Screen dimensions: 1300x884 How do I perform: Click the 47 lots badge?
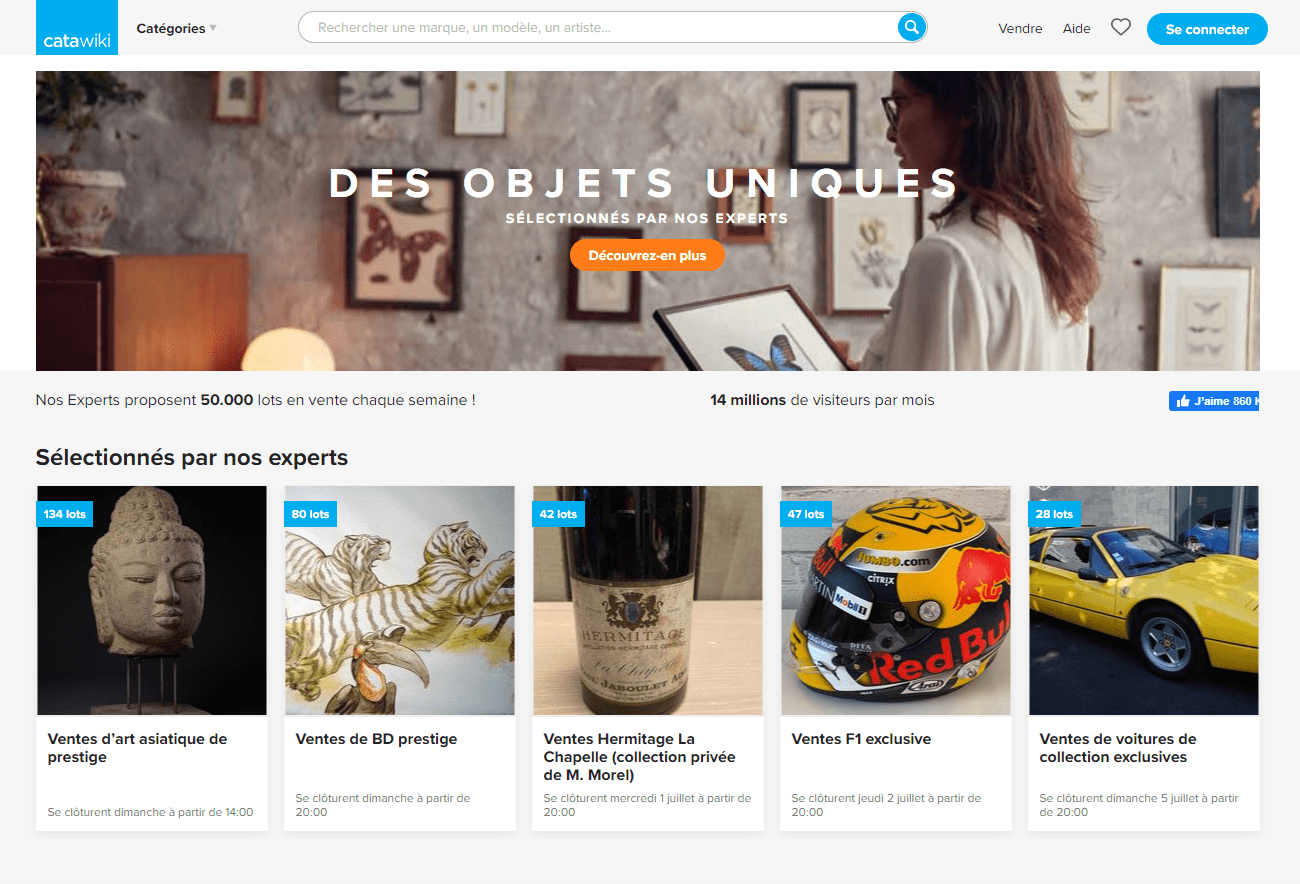806,514
